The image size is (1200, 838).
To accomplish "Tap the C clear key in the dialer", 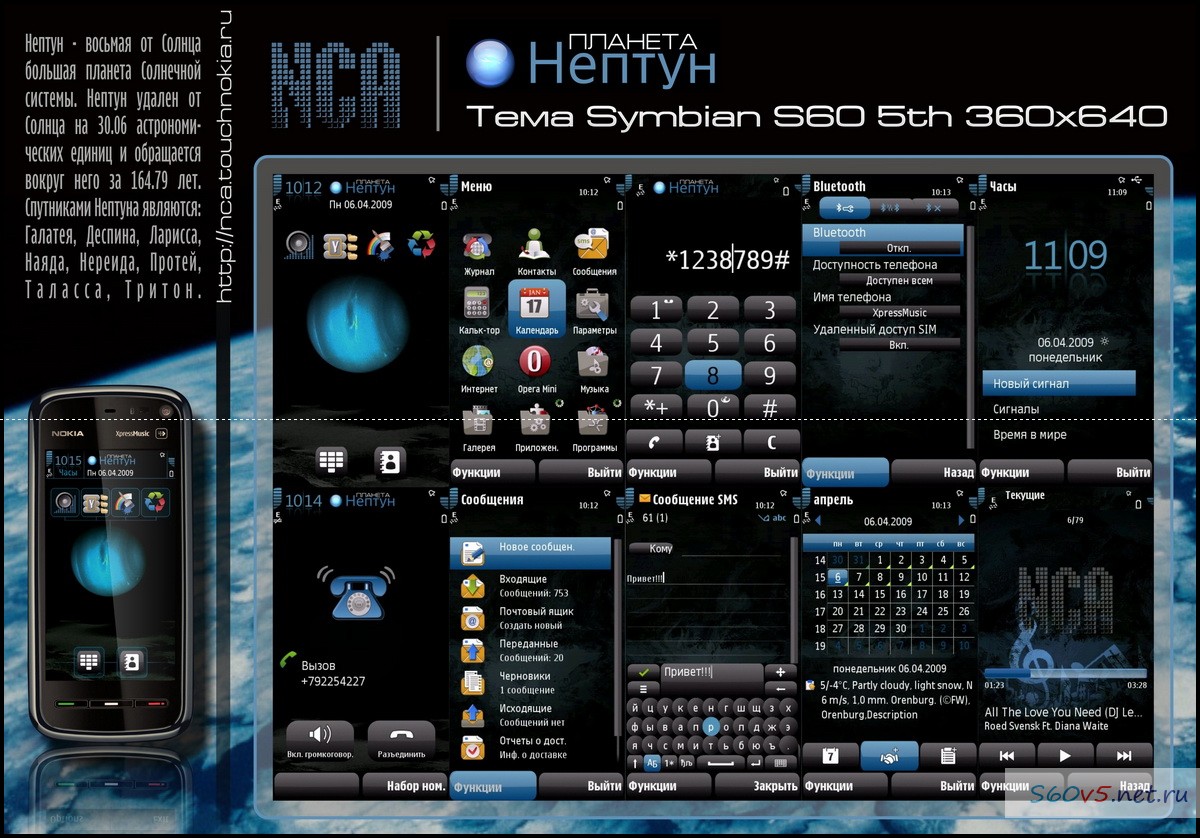I will [x=771, y=441].
